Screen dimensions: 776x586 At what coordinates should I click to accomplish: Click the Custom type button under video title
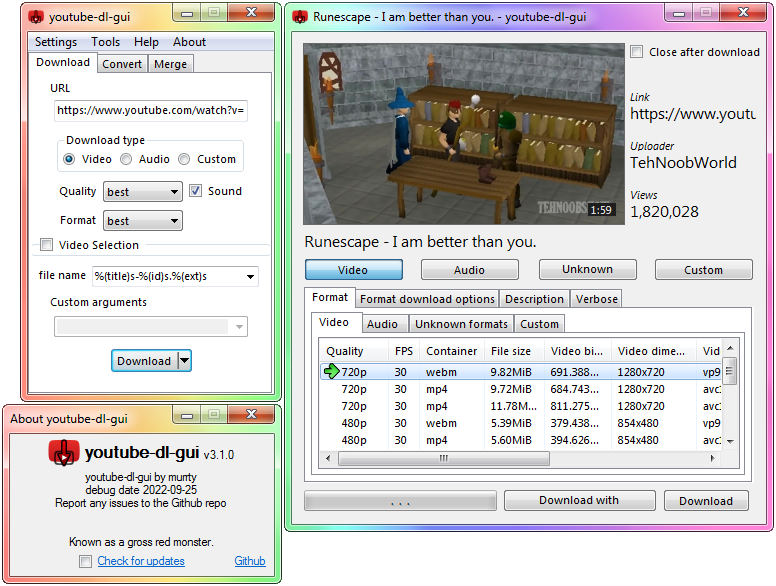(x=703, y=270)
